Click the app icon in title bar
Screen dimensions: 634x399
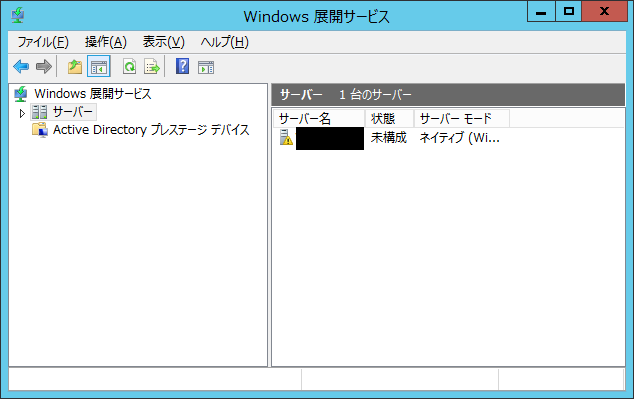[18, 15]
